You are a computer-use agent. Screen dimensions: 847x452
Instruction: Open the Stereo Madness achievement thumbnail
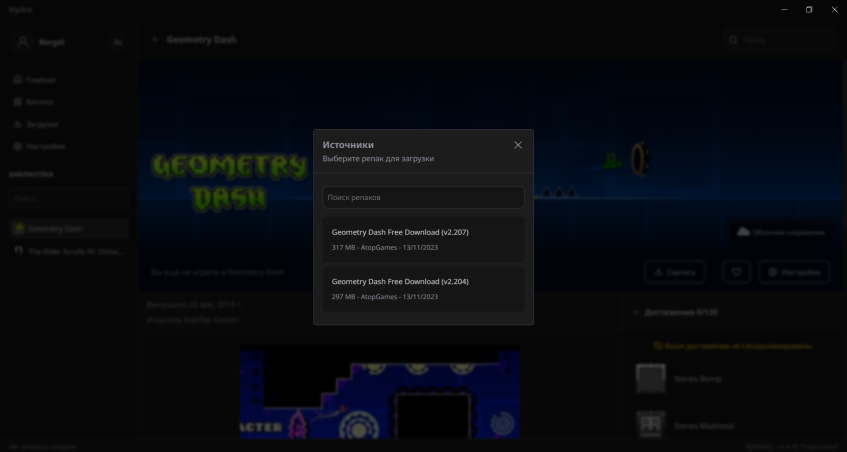650,426
